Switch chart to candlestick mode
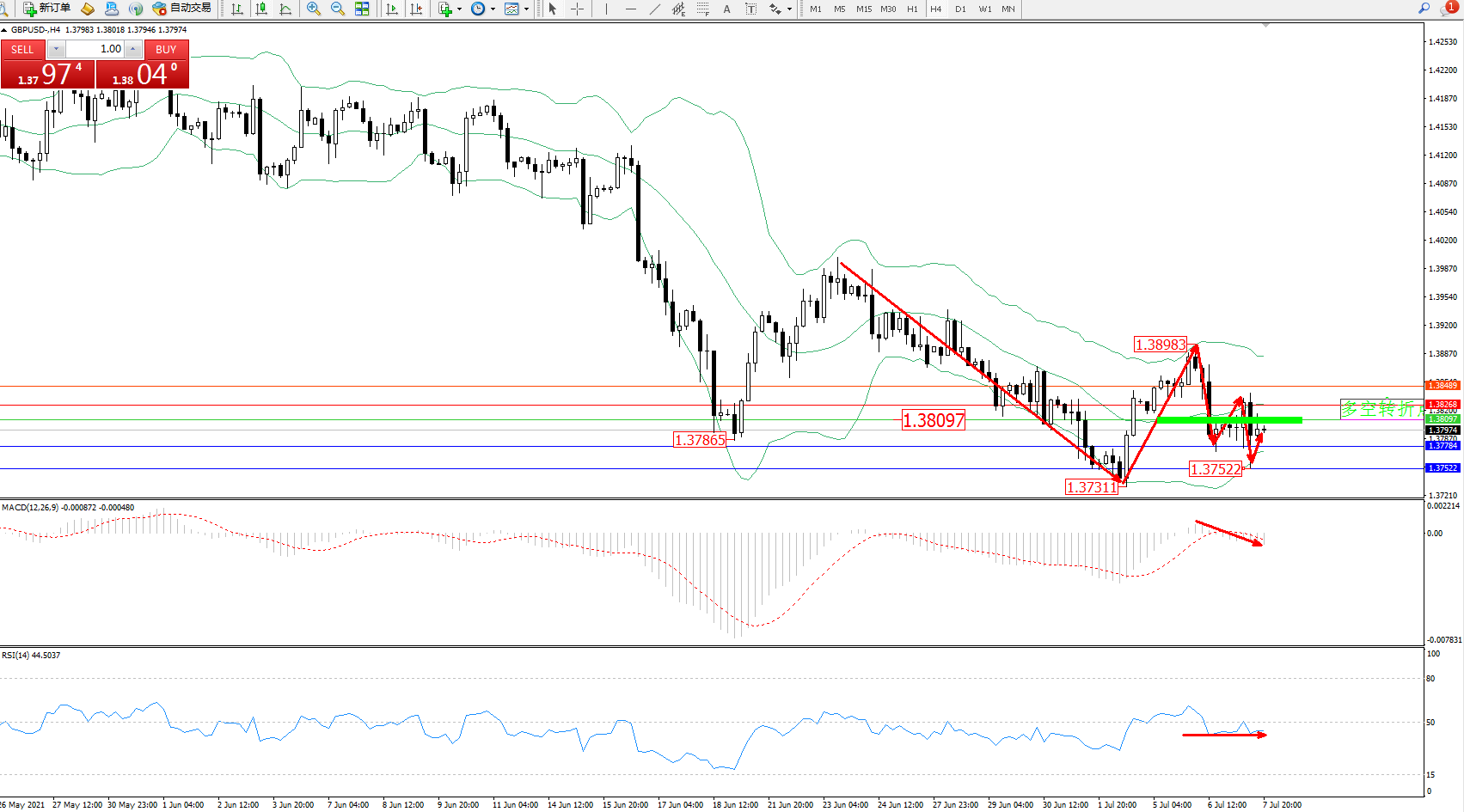The image size is (1464, 812). tap(261, 9)
